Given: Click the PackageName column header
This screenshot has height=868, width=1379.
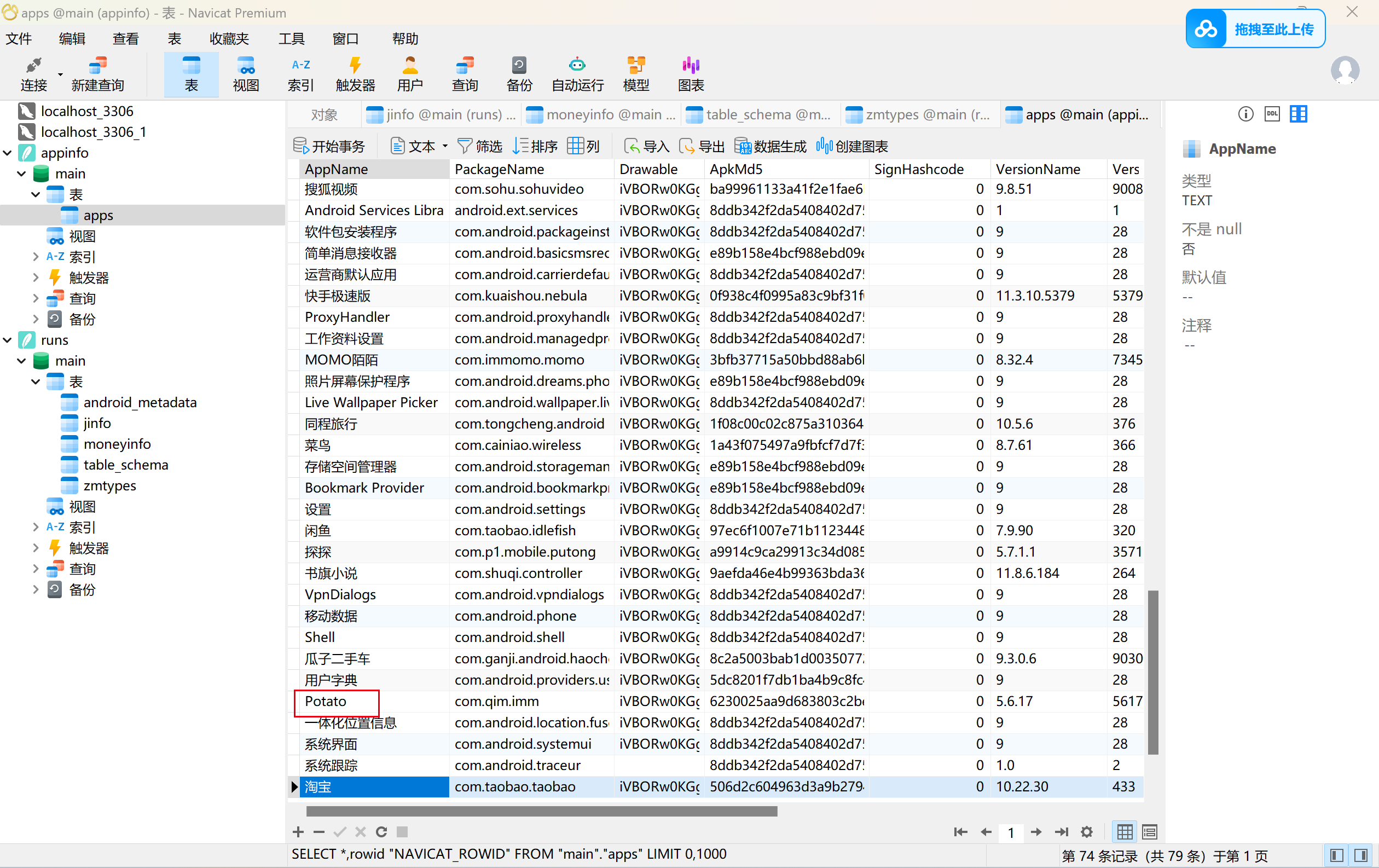Looking at the screenshot, I should [531, 169].
